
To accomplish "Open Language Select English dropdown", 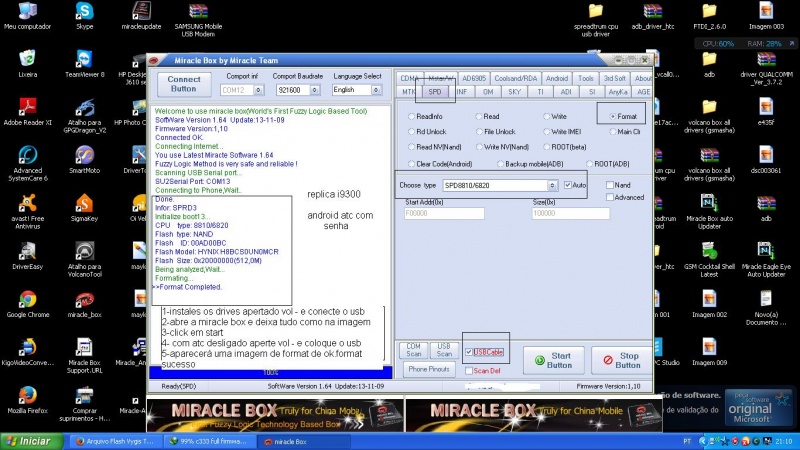I will [x=376, y=90].
